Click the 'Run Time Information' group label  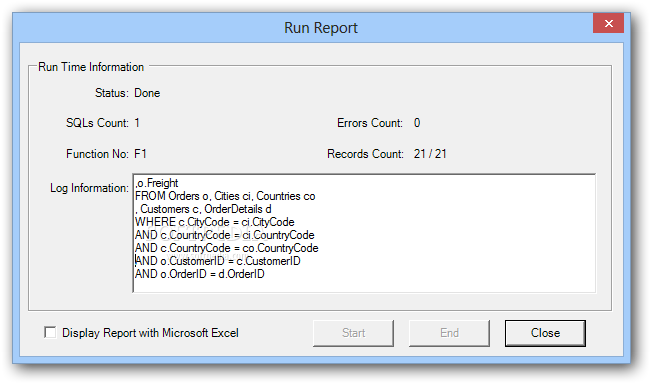point(91,67)
